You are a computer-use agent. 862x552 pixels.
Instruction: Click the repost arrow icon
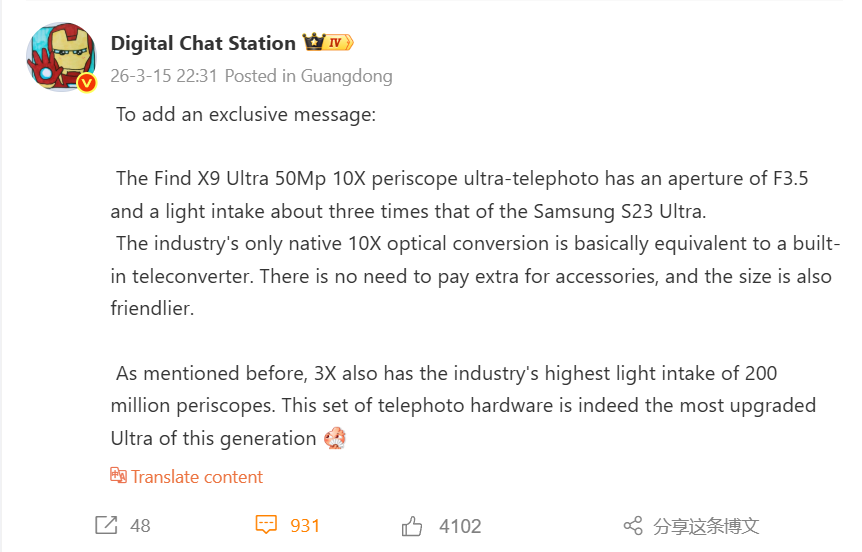(x=106, y=525)
